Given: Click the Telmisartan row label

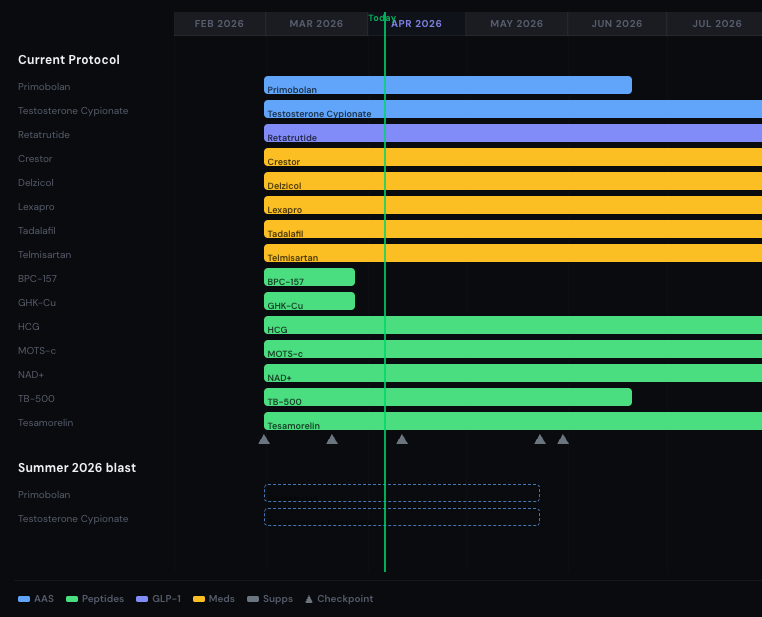Looking at the screenshot, I should coord(44,255).
